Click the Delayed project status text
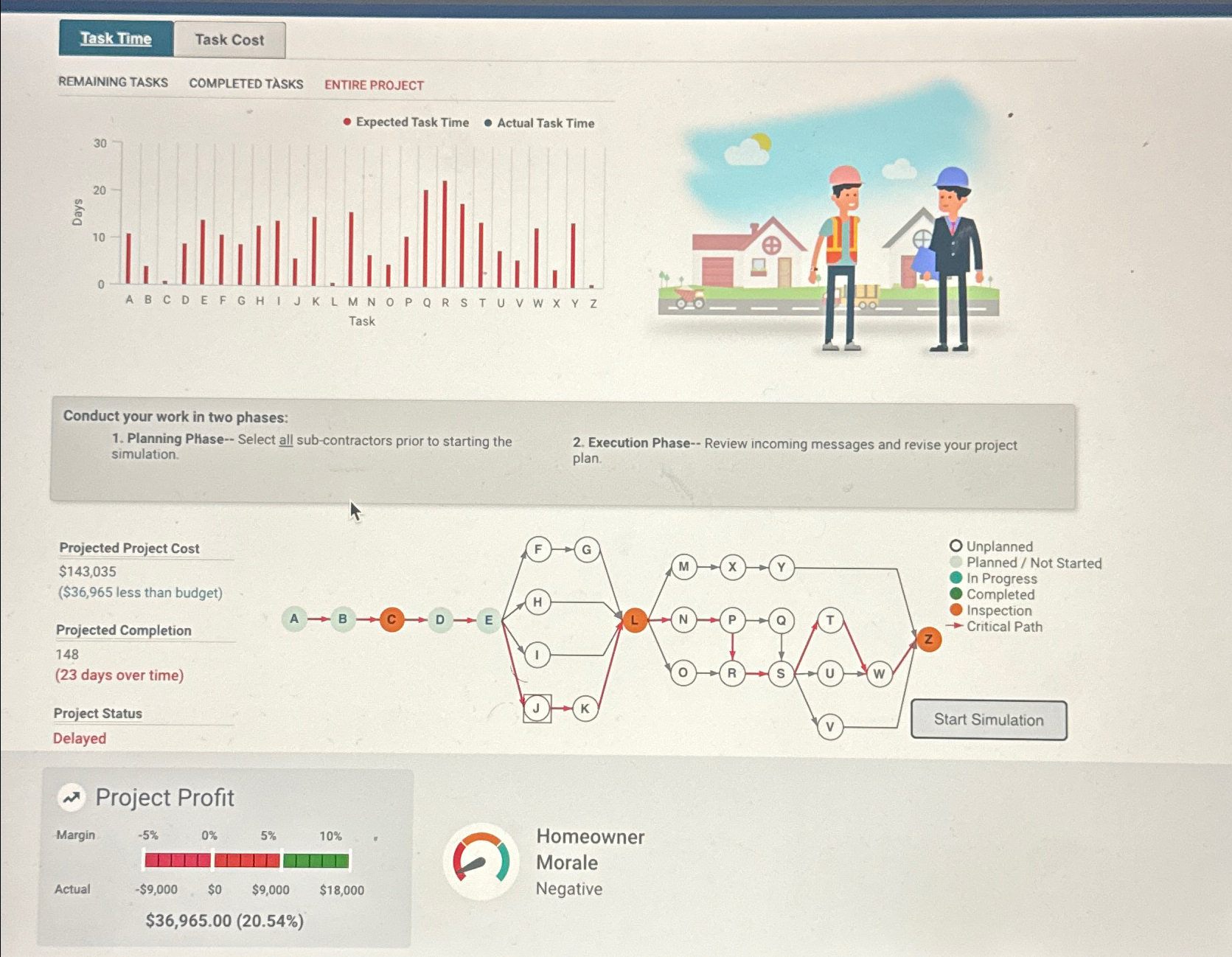 [x=79, y=738]
